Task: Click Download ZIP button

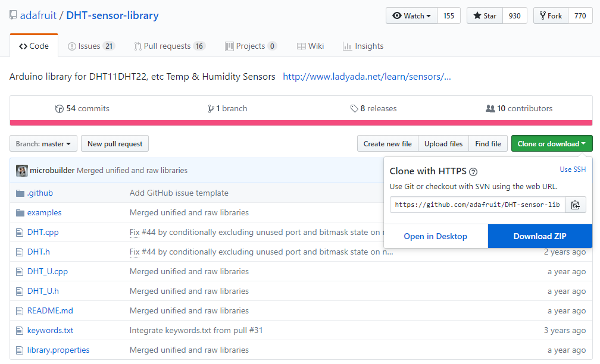Action: pyautogui.click(x=540, y=236)
